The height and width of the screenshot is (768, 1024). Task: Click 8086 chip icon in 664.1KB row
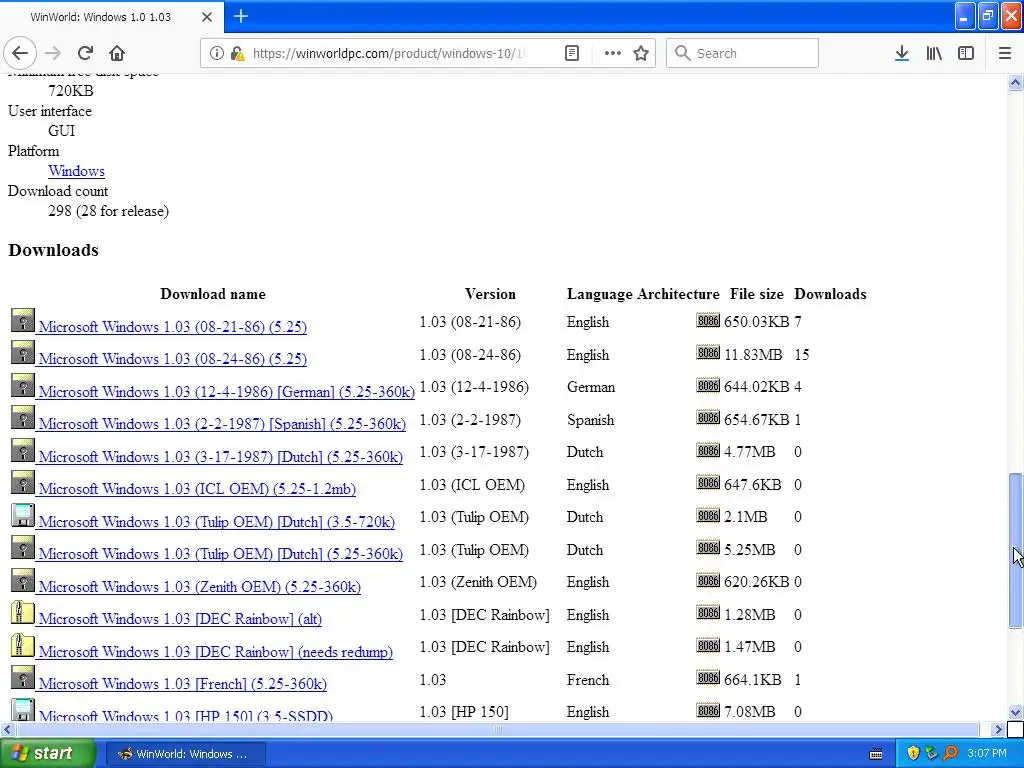(x=708, y=679)
